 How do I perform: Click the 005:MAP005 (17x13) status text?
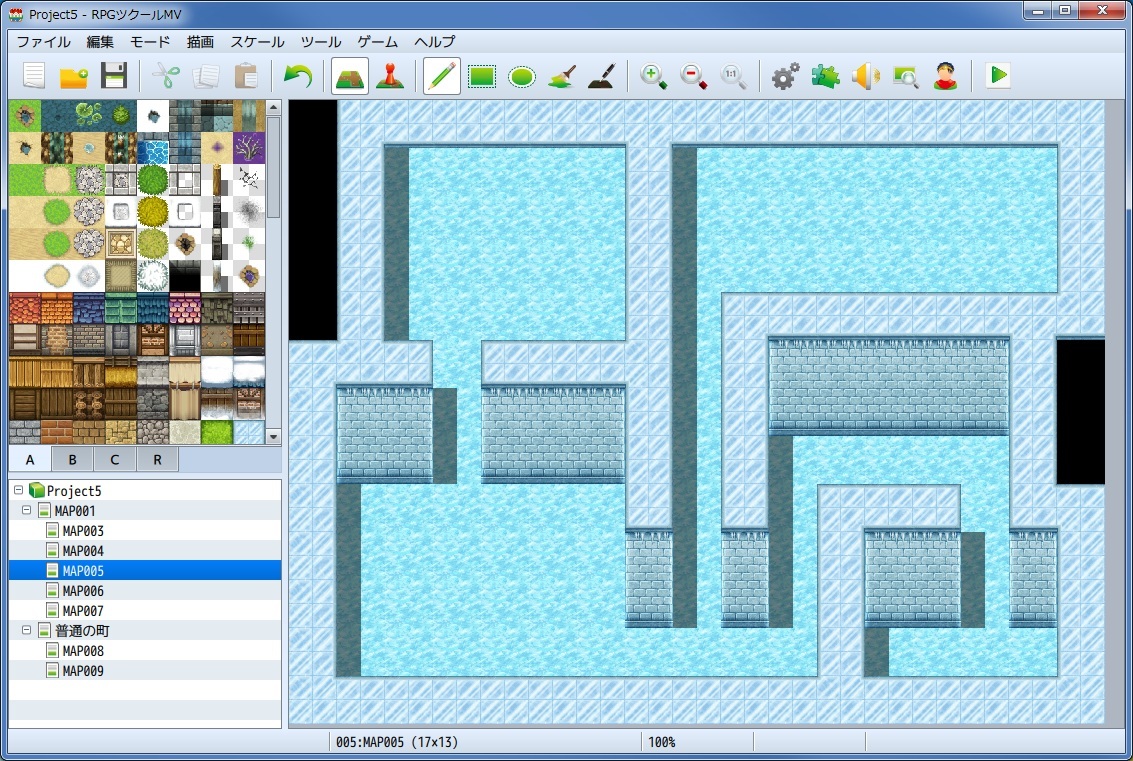click(397, 742)
